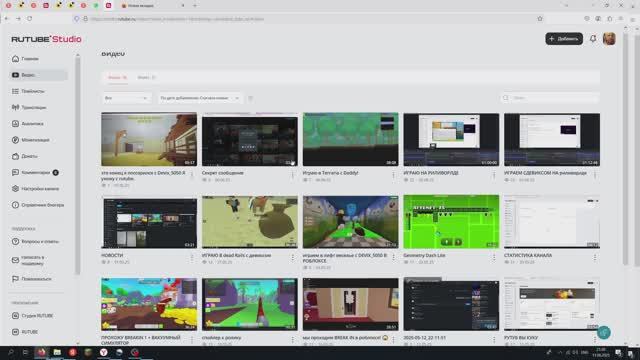Open options menu for Geometry Dash Lite video

coord(494,258)
